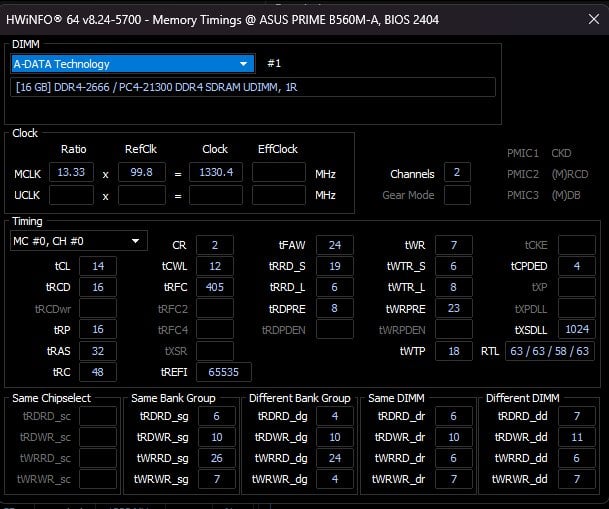This screenshot has height=509, width=609.
Task: Click the DIMM slot label #1
Action: coord(274,63)
